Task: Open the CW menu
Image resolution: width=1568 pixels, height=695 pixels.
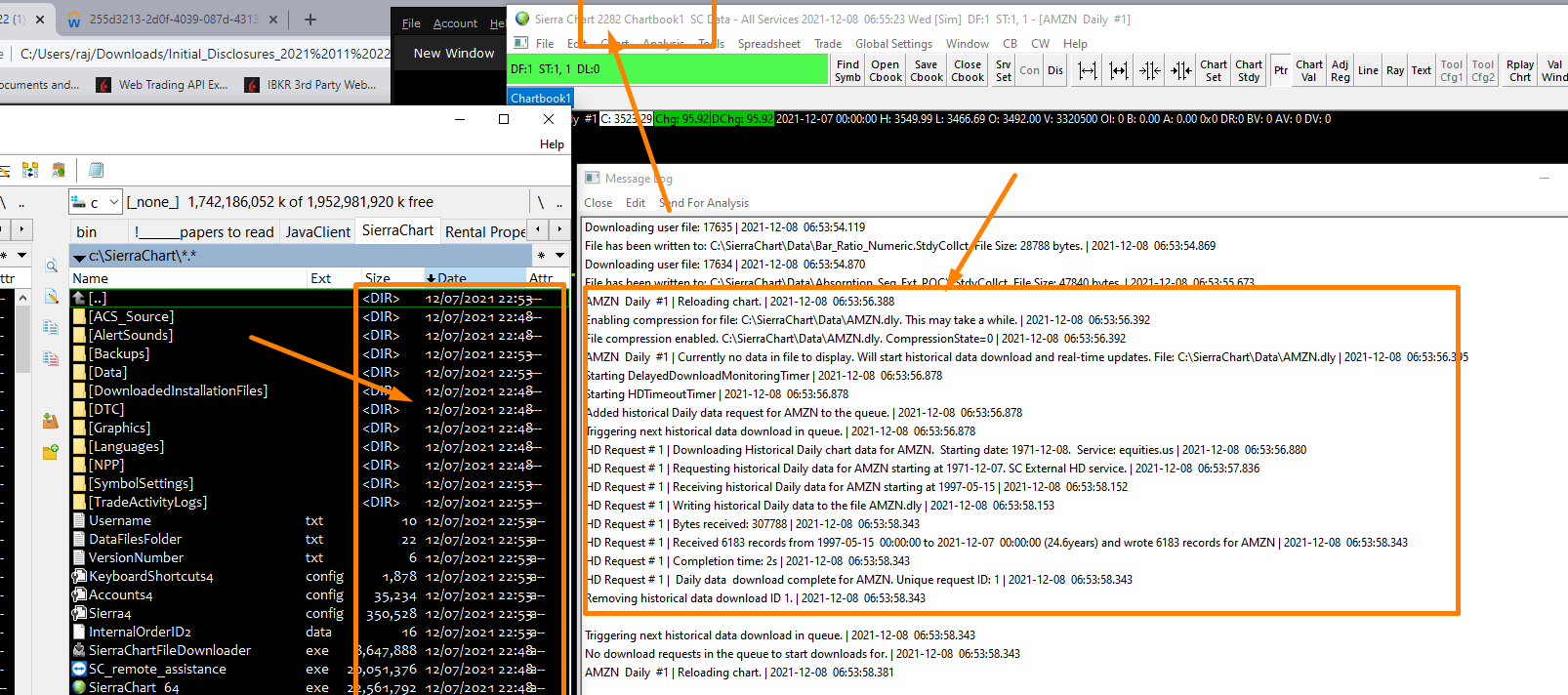Action: (1040, 44)
